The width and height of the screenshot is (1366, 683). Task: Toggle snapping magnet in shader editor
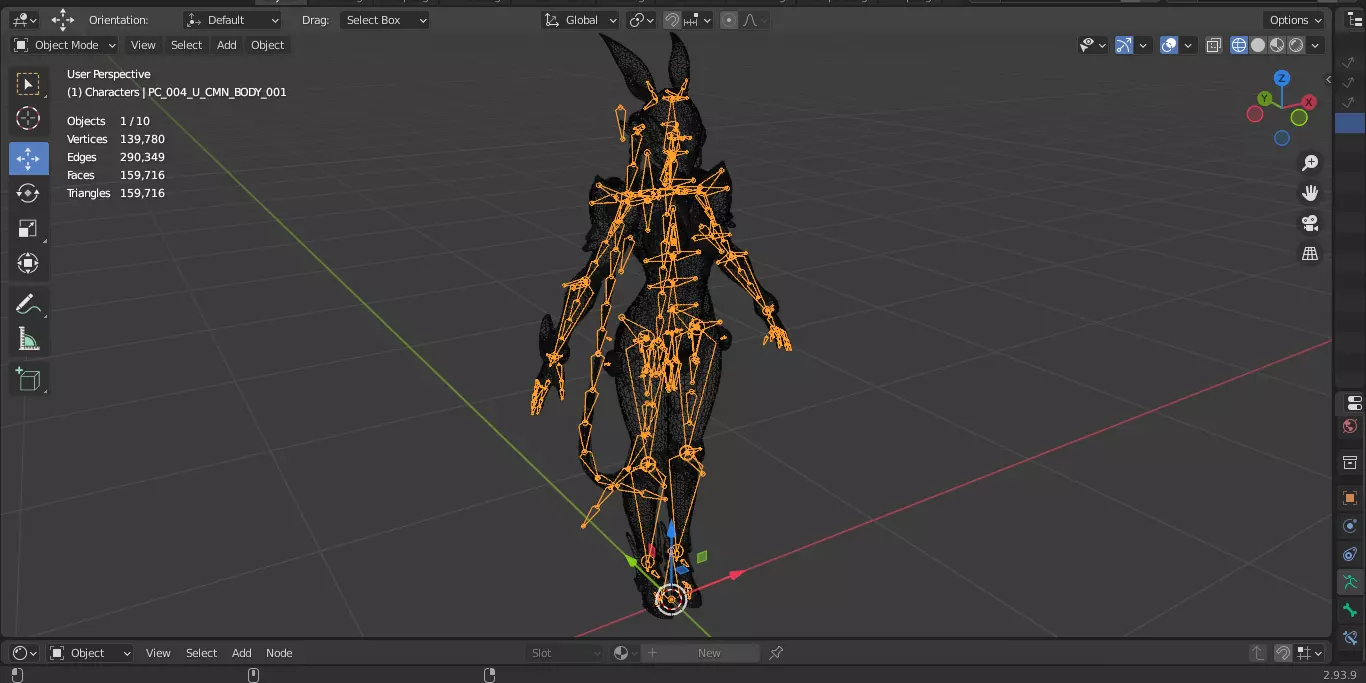click(1283, 653)
